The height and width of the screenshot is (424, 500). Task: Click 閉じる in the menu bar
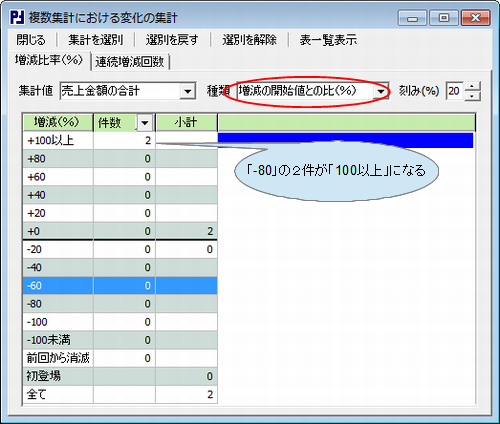pyautogui.click(x=31, y=40)
